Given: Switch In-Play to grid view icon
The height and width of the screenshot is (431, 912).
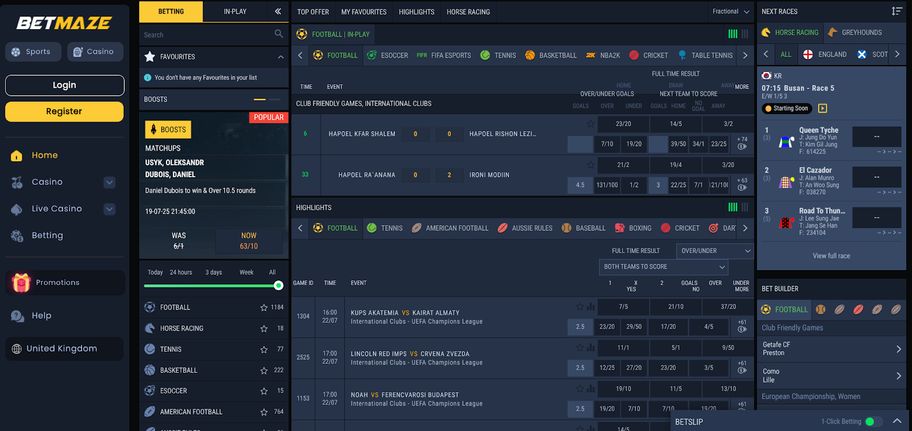Looking at the screenshot, I should [x=745, y=34].
